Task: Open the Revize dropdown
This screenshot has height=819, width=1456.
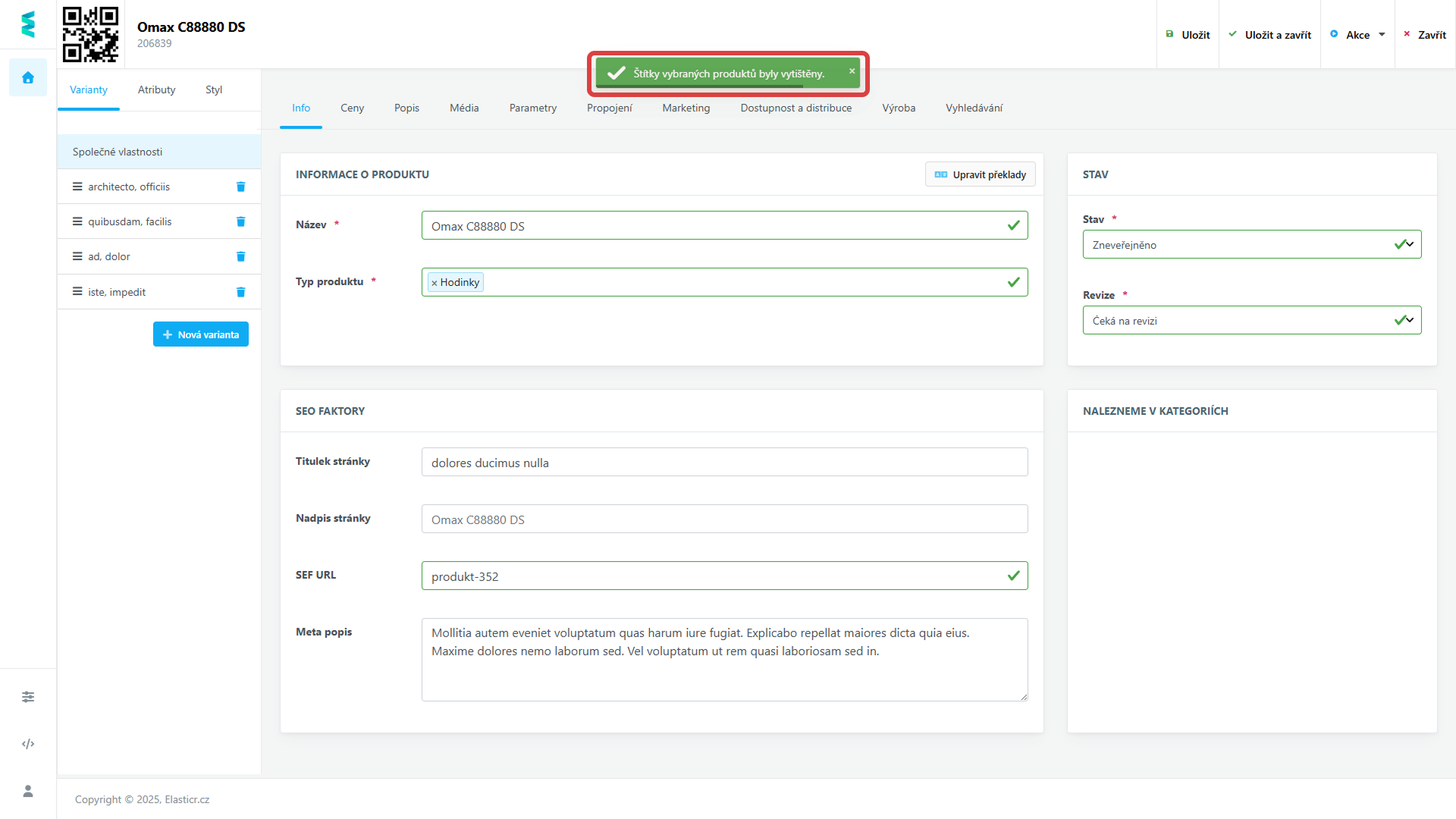Action: pos(1251,320)
